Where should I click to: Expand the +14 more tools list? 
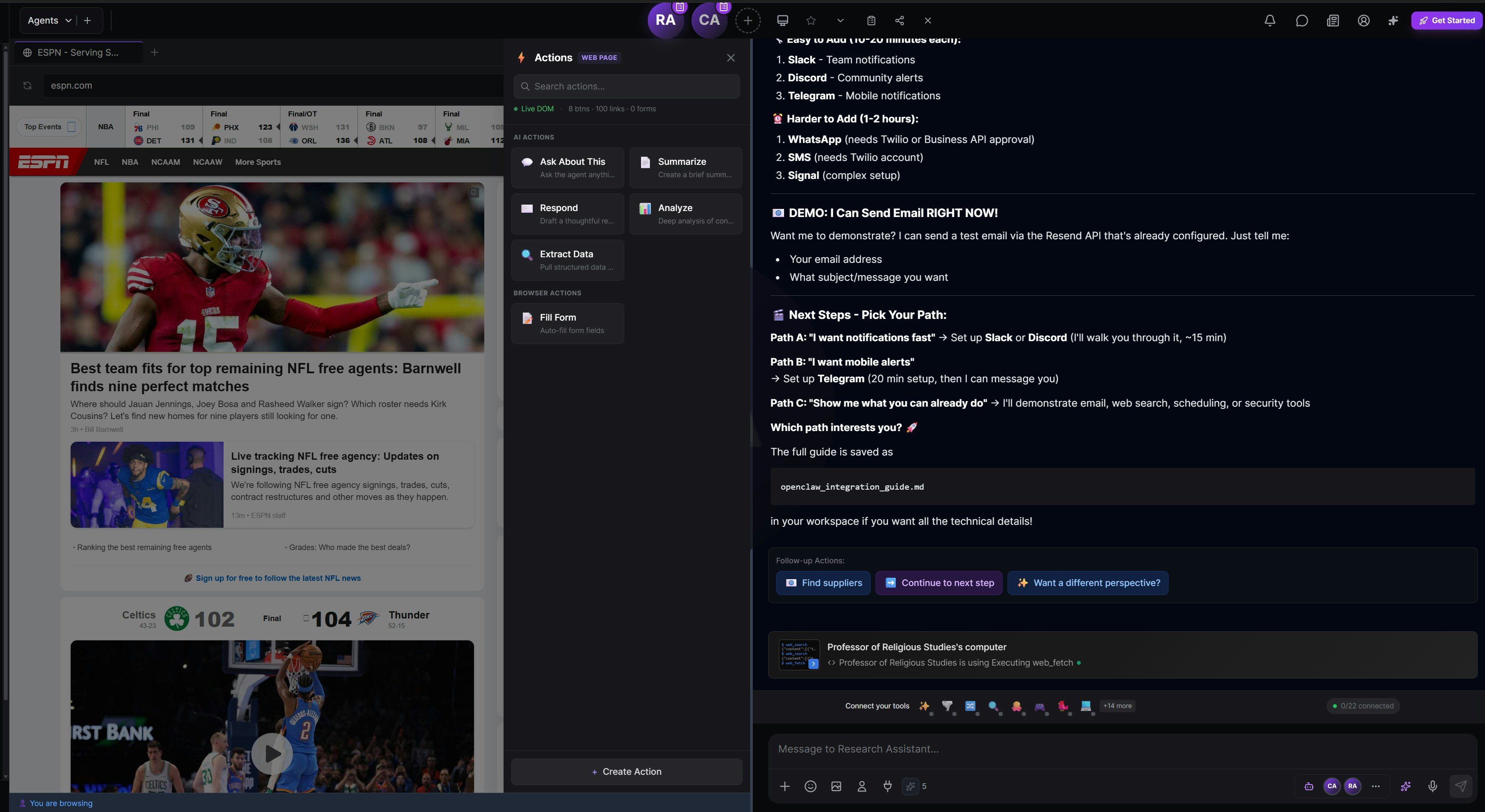1117,706
